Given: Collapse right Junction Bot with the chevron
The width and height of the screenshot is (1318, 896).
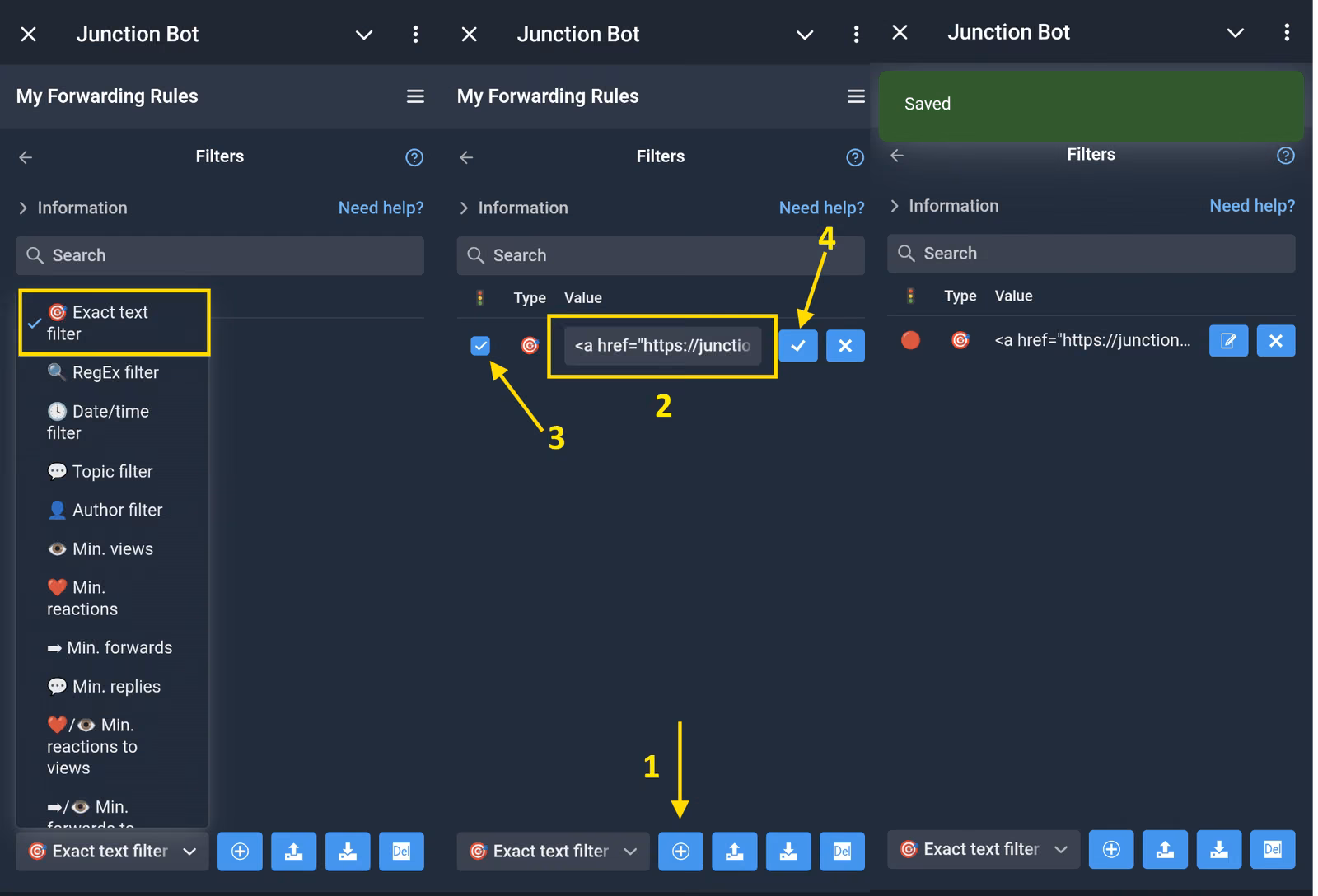Looking at the screenshot, I should (x=1236, y=33).
